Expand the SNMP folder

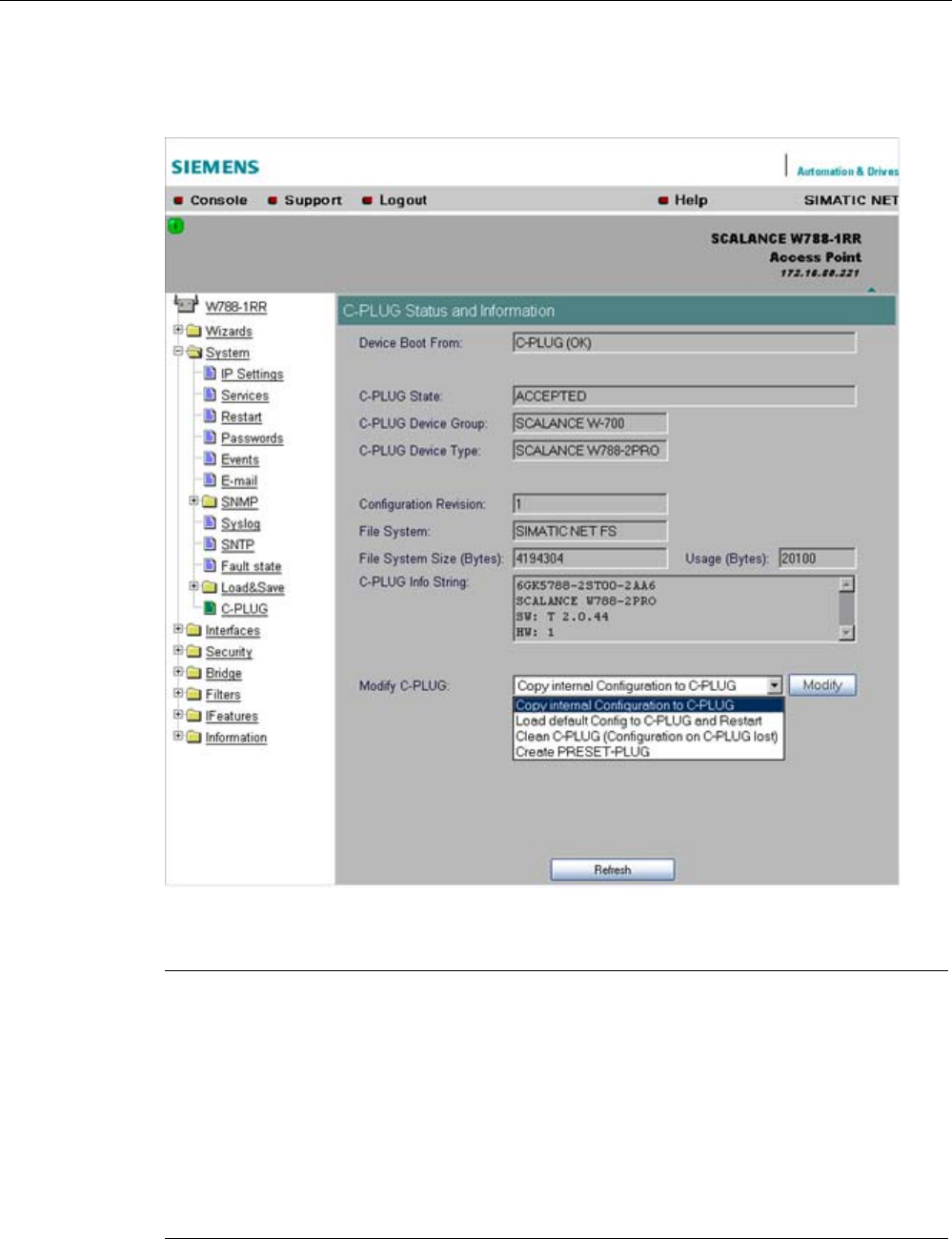[193, 500]
